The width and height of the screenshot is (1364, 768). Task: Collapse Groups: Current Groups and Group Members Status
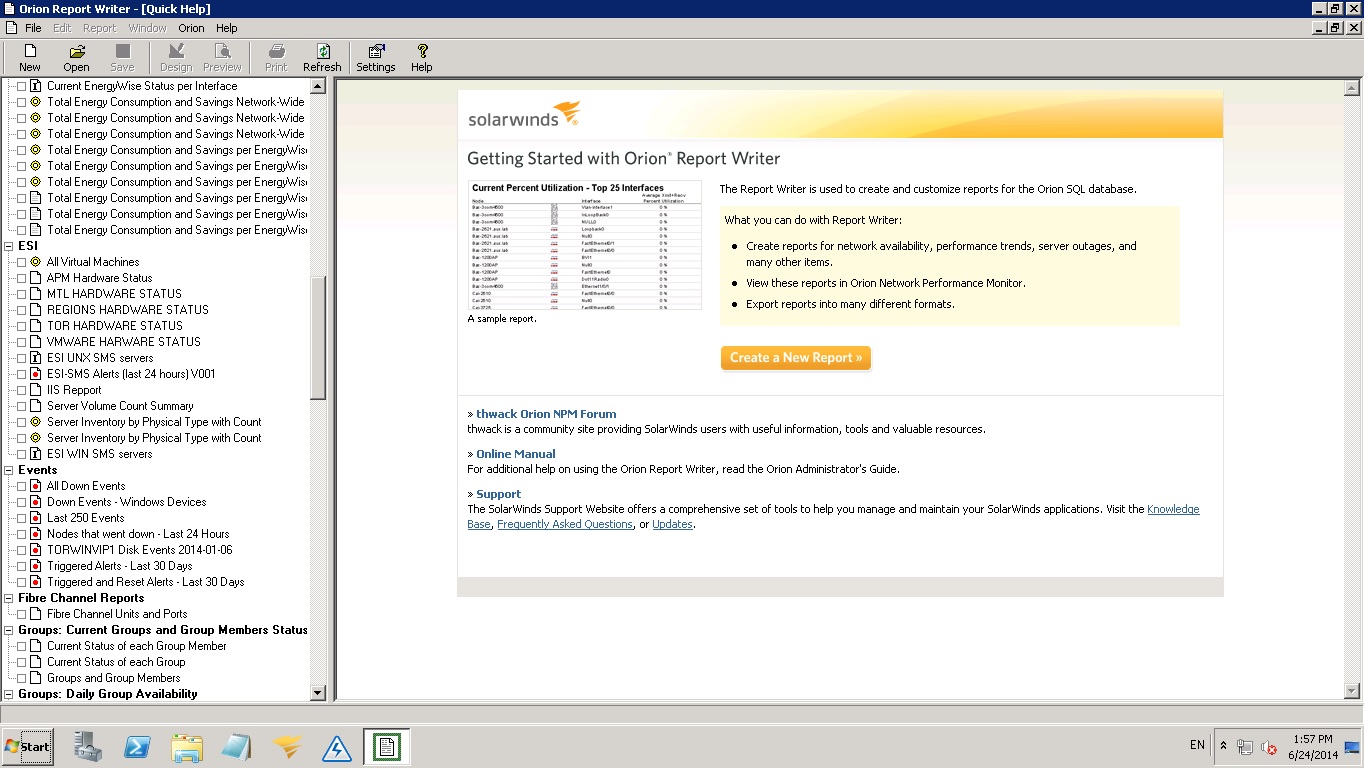[x=9, y=630]
